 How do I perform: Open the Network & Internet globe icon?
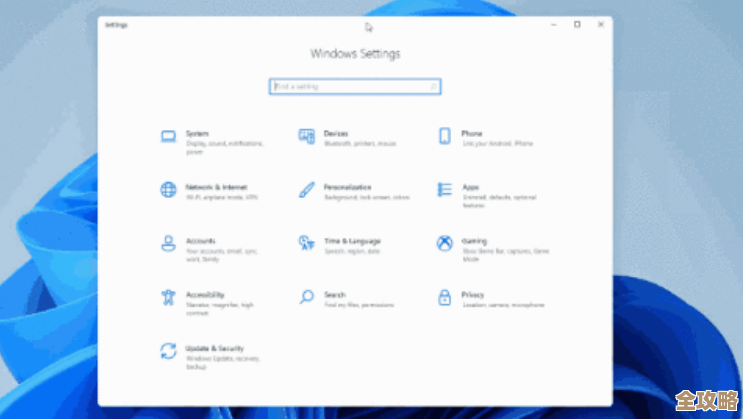click(x=168, y=190)
